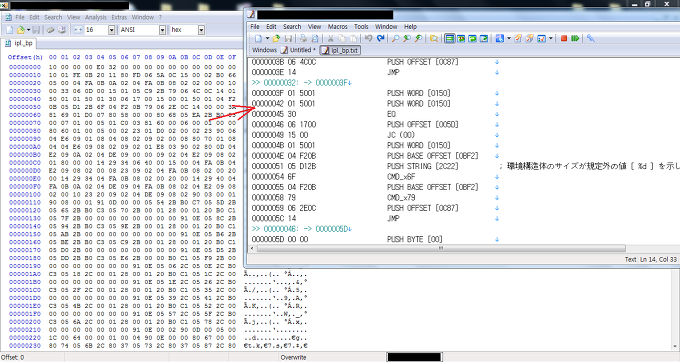Click the first magnifier Find icon
The width and height of the screenshot is (680, 362).
[x=395, y=39]
